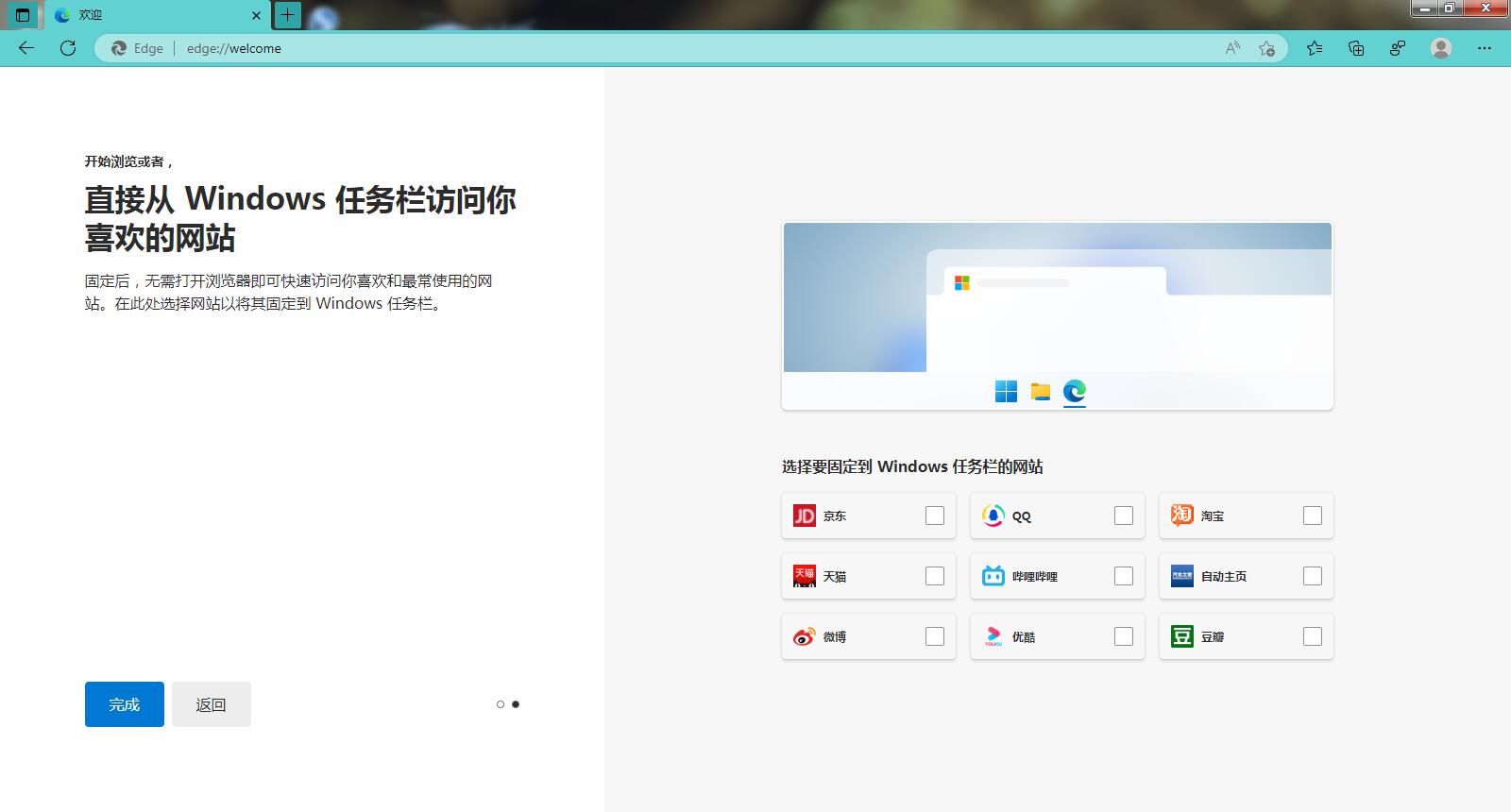Screen dimensions: 1511x812
Task: Check the 自动主页 checkbox
Action: point(1313,576)
